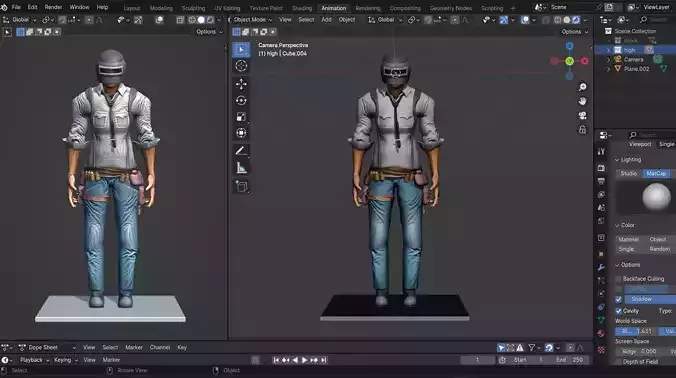Viewport: 676px width, 378px height.
Task: Open the Object Data properties green triangle icon
Action: [601, 320]
